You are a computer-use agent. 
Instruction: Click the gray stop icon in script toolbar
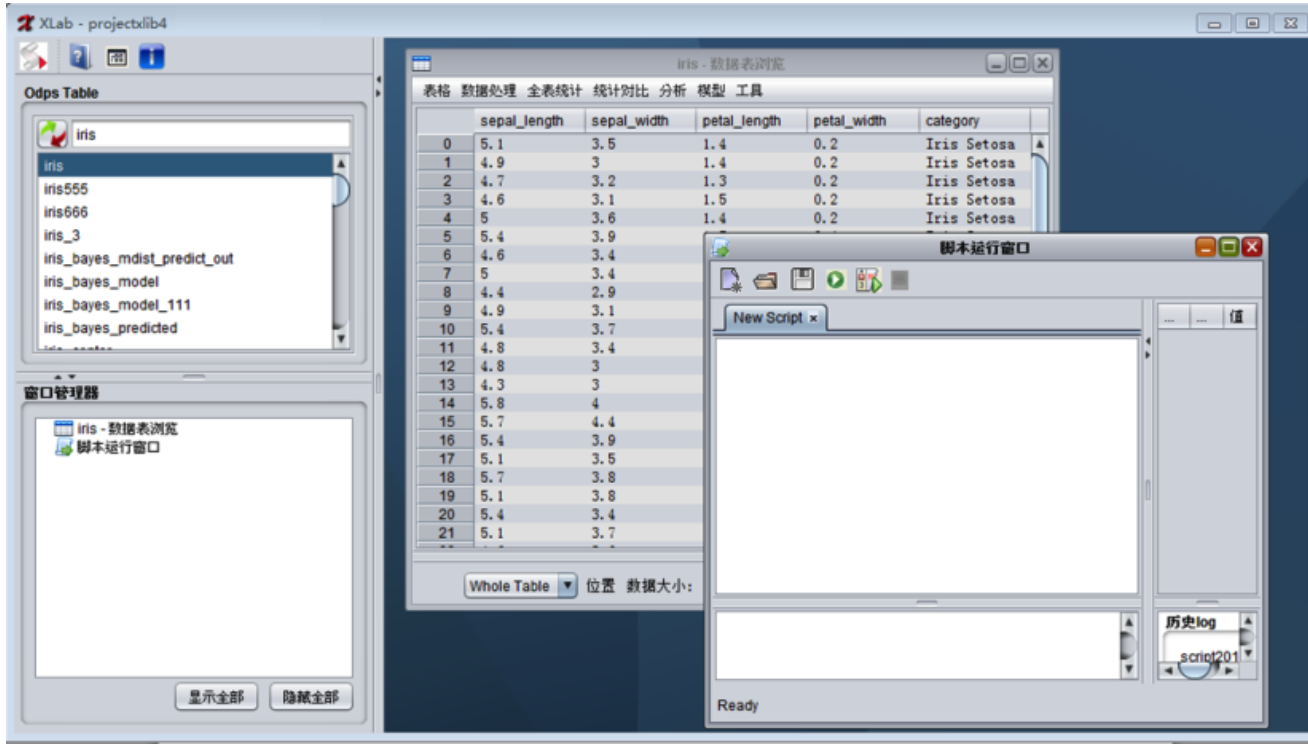click(900, 281)
